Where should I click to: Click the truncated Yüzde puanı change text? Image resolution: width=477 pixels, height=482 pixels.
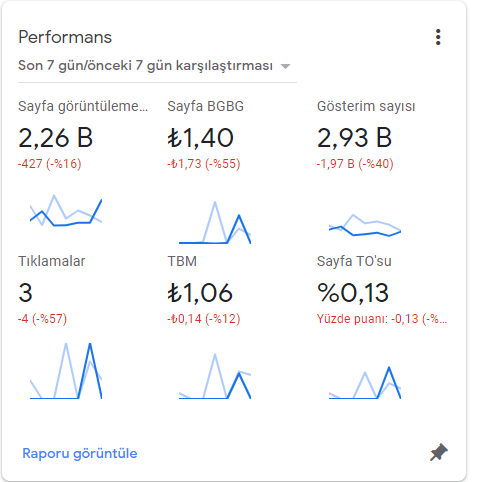pos(382,319)
